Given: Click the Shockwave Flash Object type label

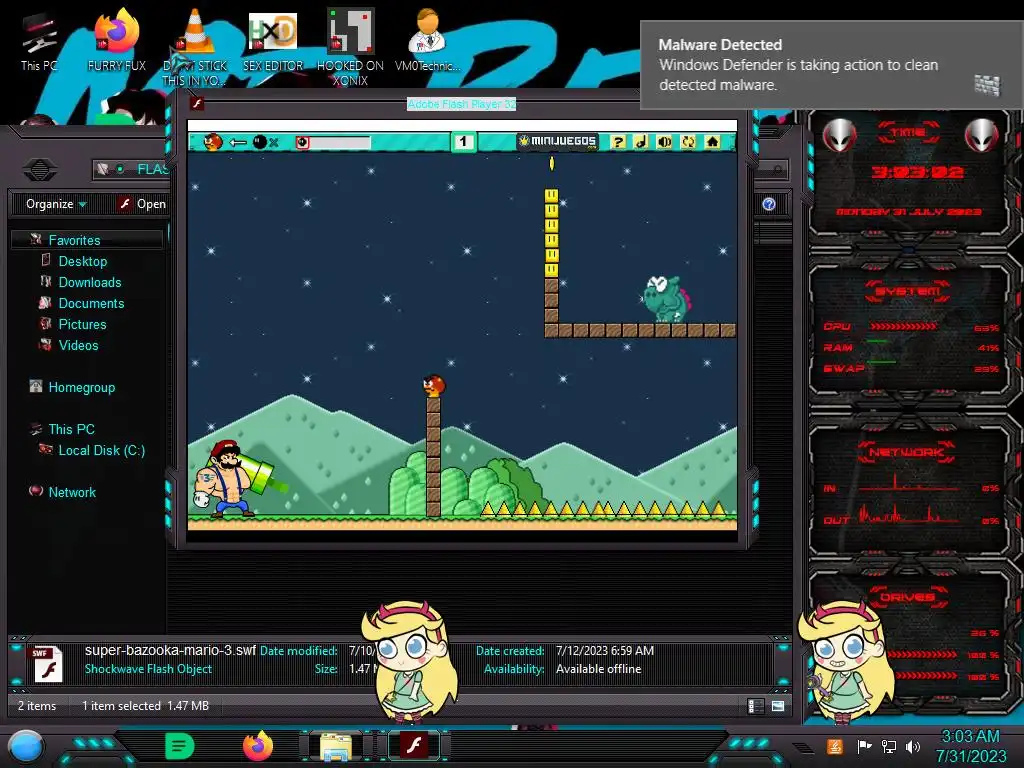Looking at the screenshot, I should click(148, 669).
